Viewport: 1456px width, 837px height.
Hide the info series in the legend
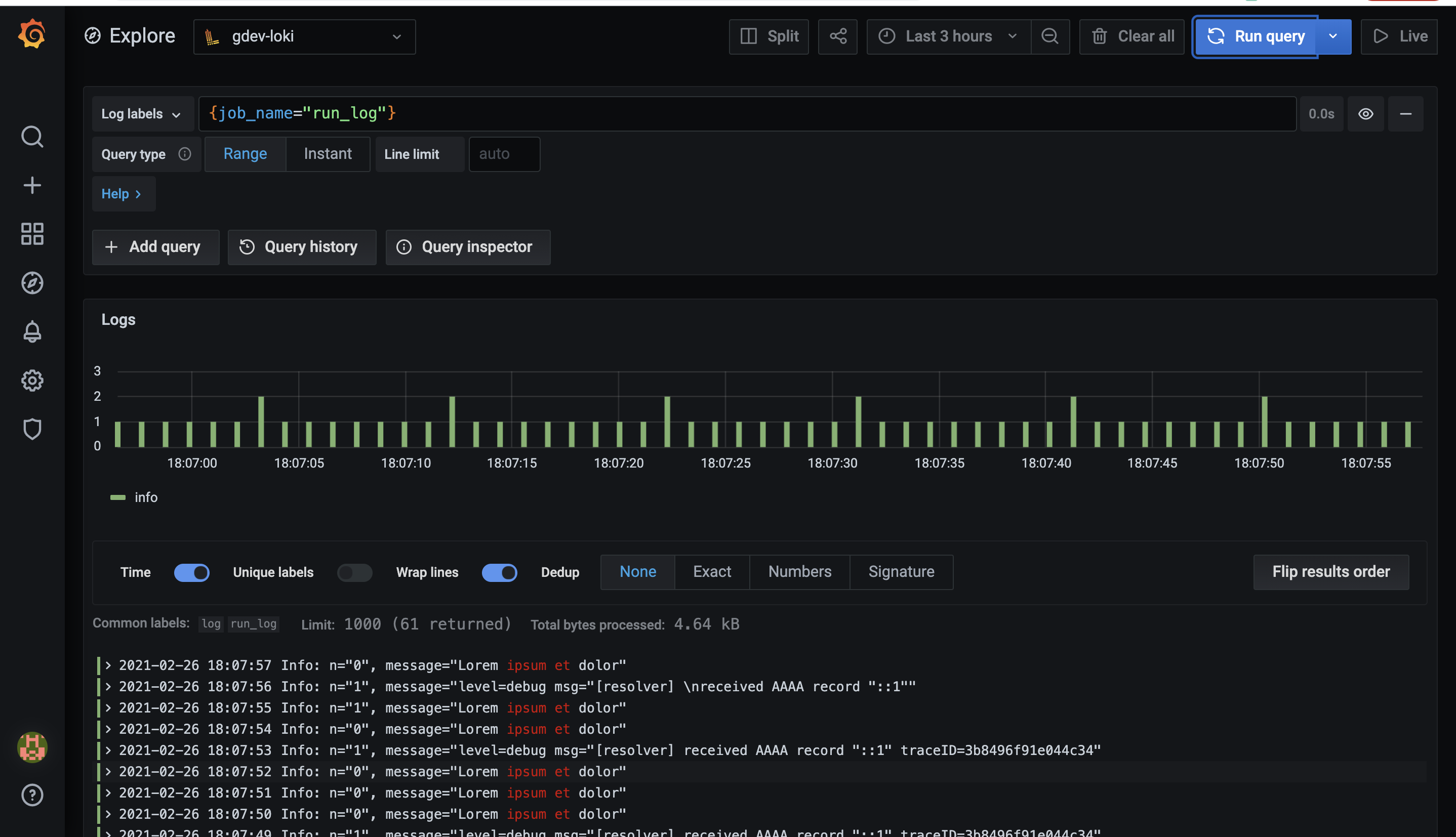tap(146, 496)
